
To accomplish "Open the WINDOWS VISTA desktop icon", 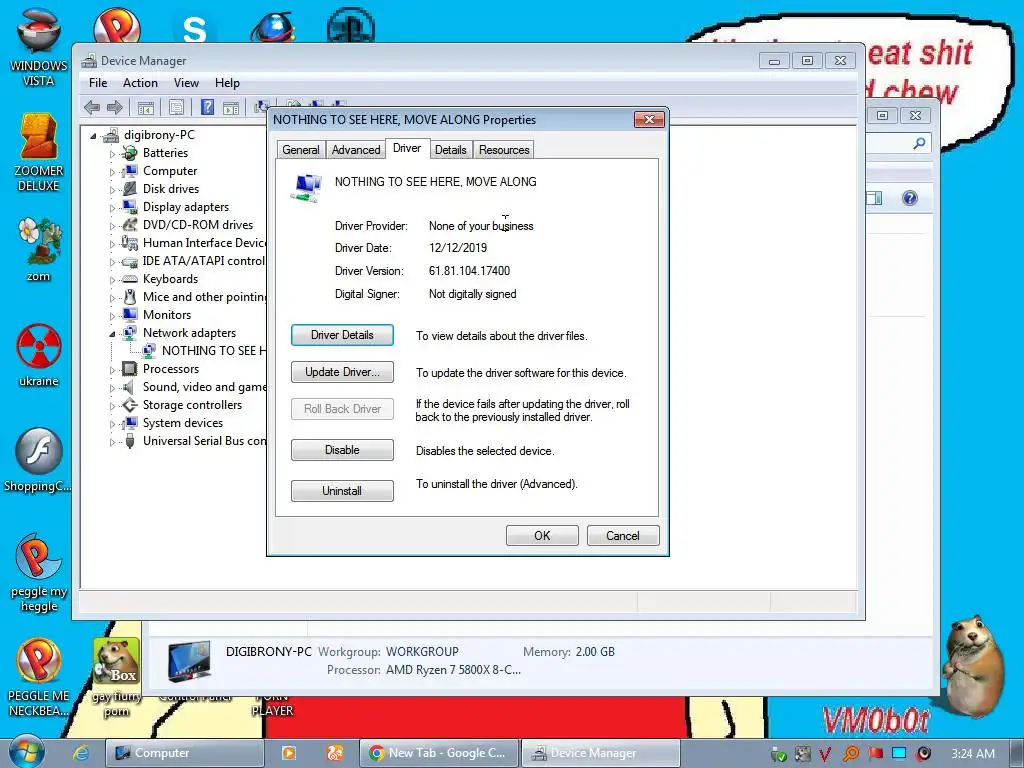I will coord(38,48).
